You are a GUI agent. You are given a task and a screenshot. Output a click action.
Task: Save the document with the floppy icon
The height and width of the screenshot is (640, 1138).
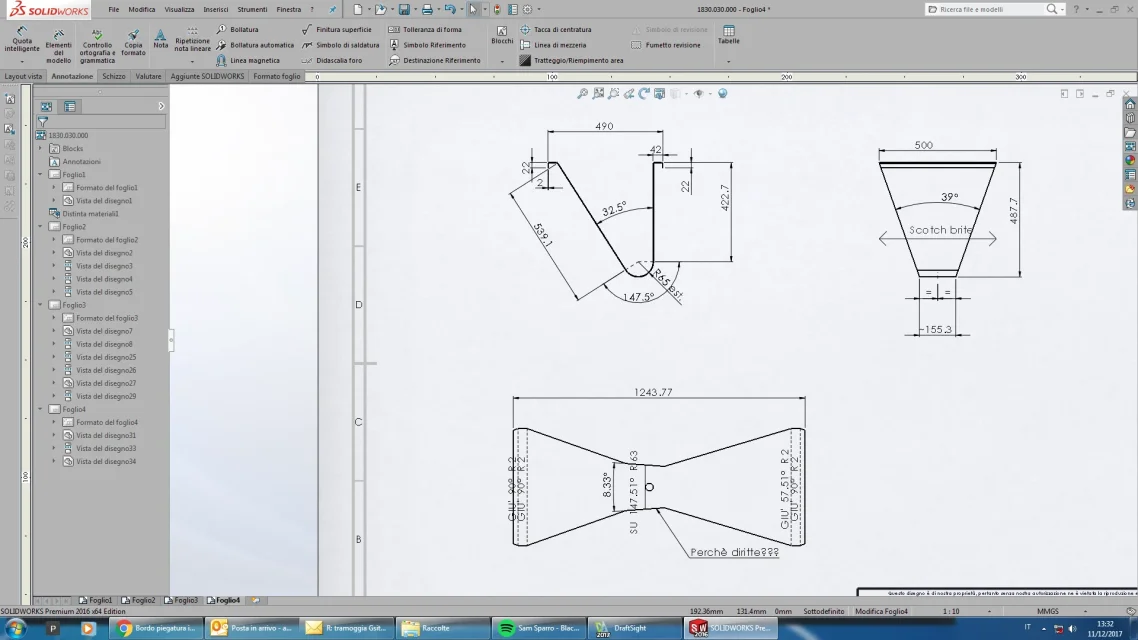point(404,9)
